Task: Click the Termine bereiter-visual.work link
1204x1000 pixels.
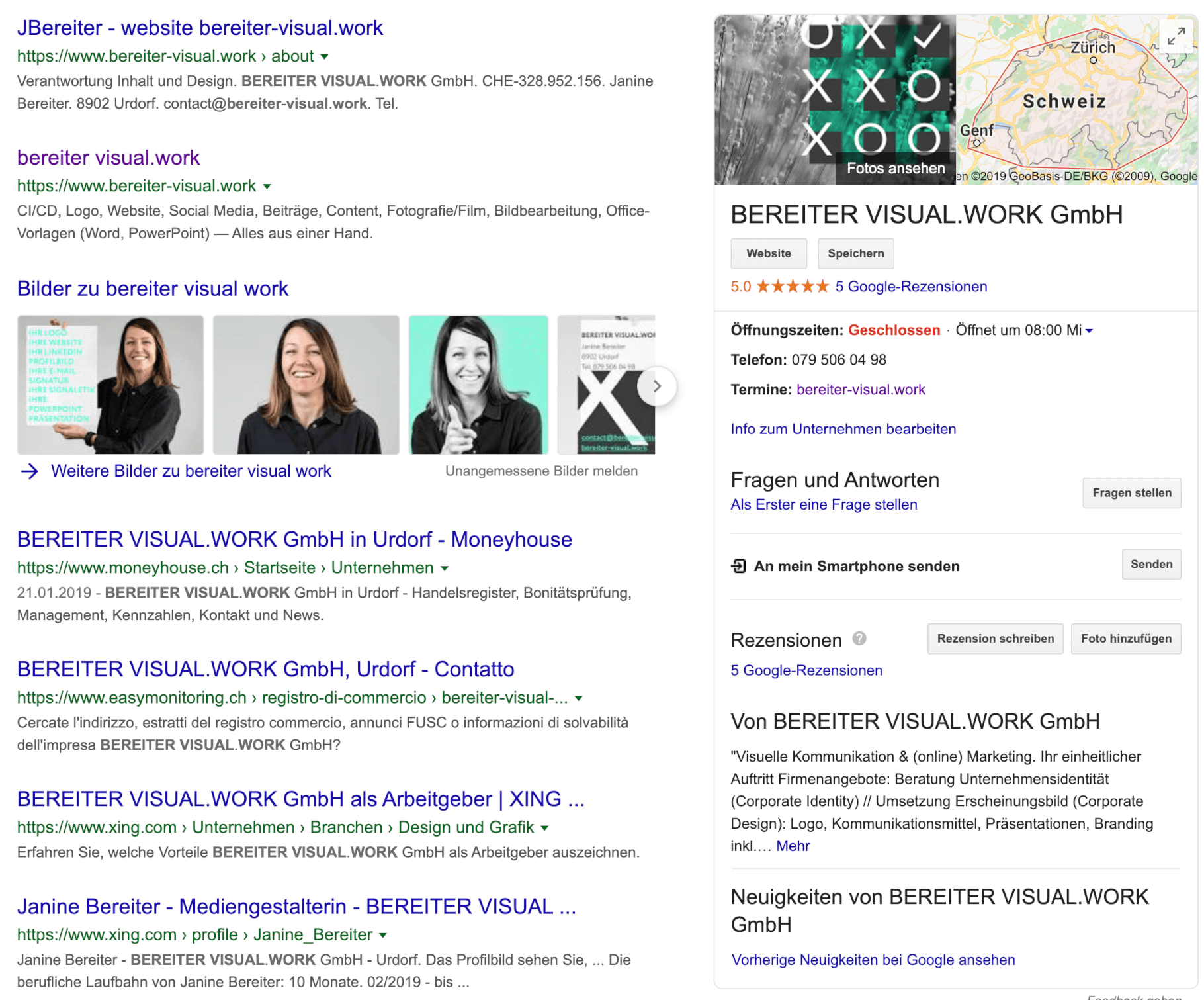Action: pyautogui.click(x=861, y=390)
